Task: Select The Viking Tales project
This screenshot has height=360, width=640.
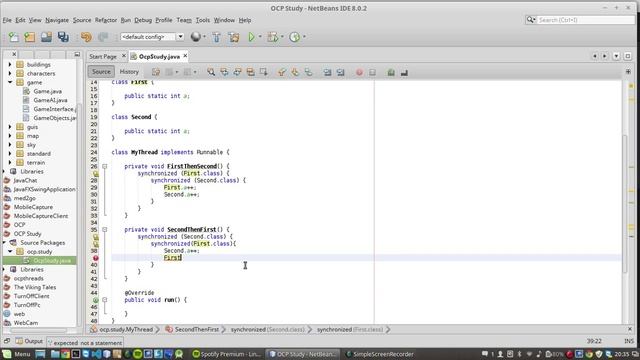Action: (35, 287)
